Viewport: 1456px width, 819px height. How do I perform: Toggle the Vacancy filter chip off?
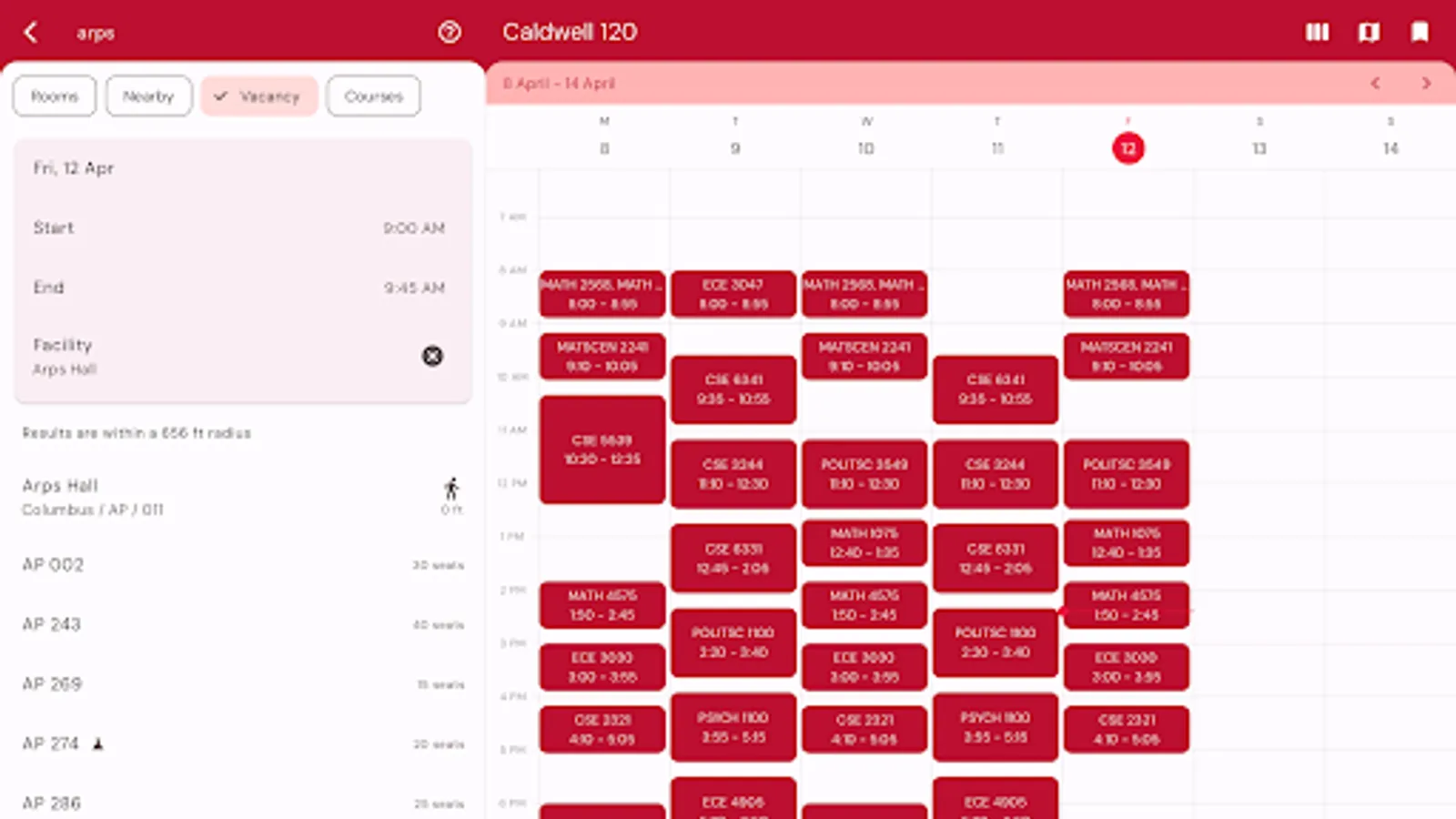[x=259, y=96]
